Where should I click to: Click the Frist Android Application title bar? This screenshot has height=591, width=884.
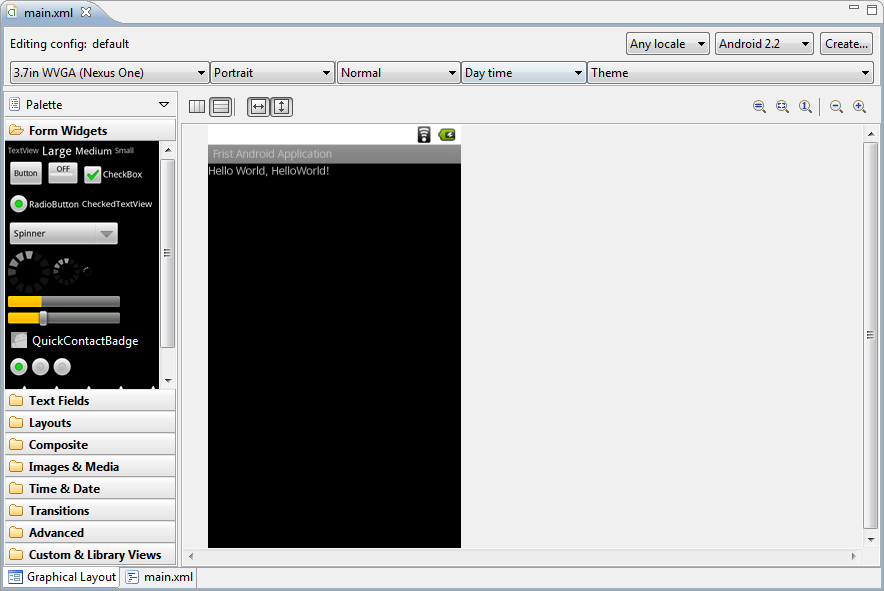[x=334, y=154]
